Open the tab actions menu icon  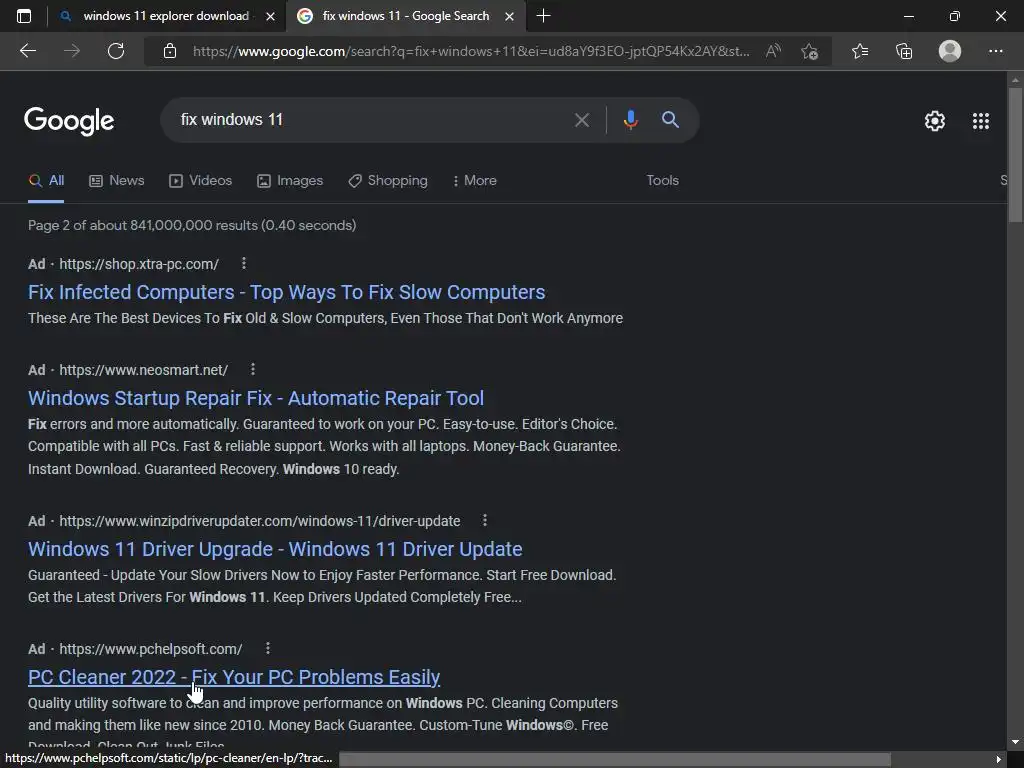click(x=24, y=16)
